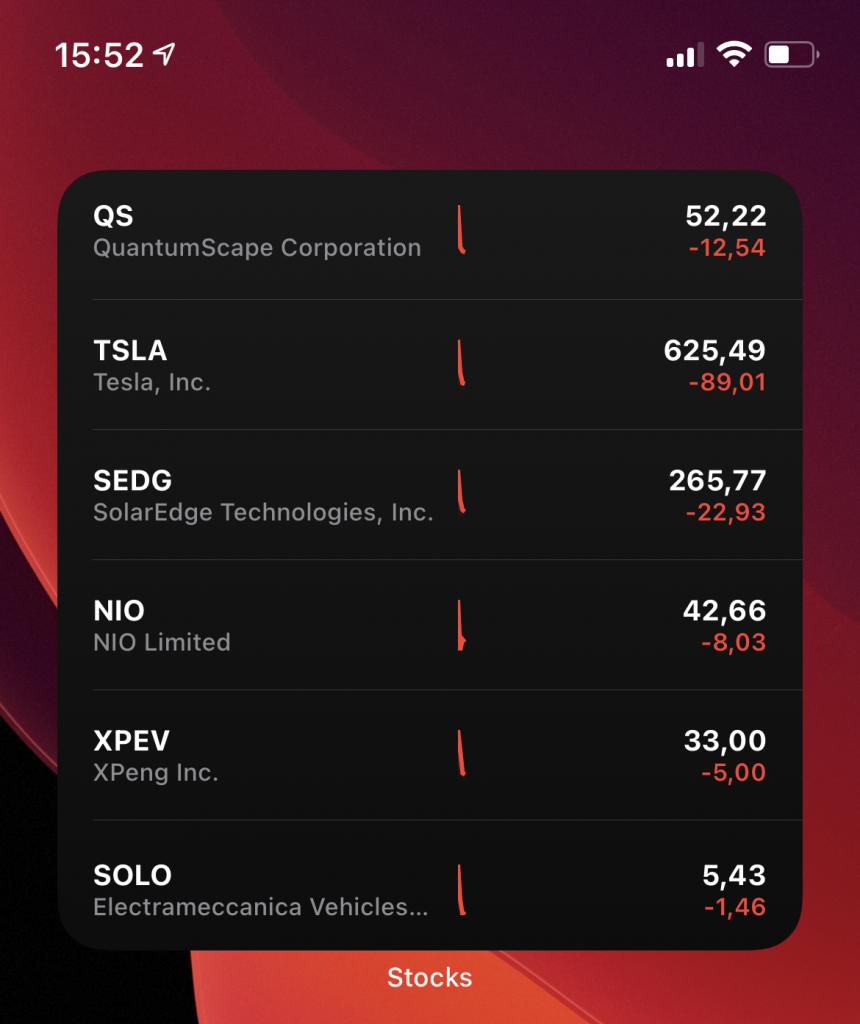The image size is (860, 1024).
Task: Open the NIO Limited stock entry
Action: 430,625
